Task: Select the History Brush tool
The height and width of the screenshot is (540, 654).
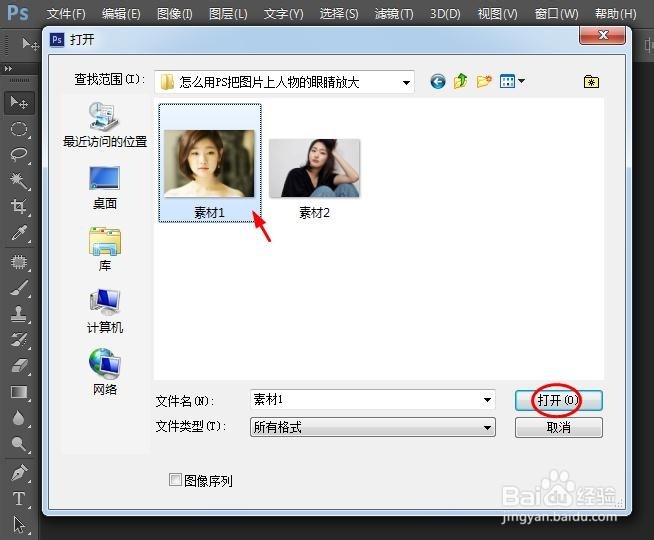Action: 19,339
